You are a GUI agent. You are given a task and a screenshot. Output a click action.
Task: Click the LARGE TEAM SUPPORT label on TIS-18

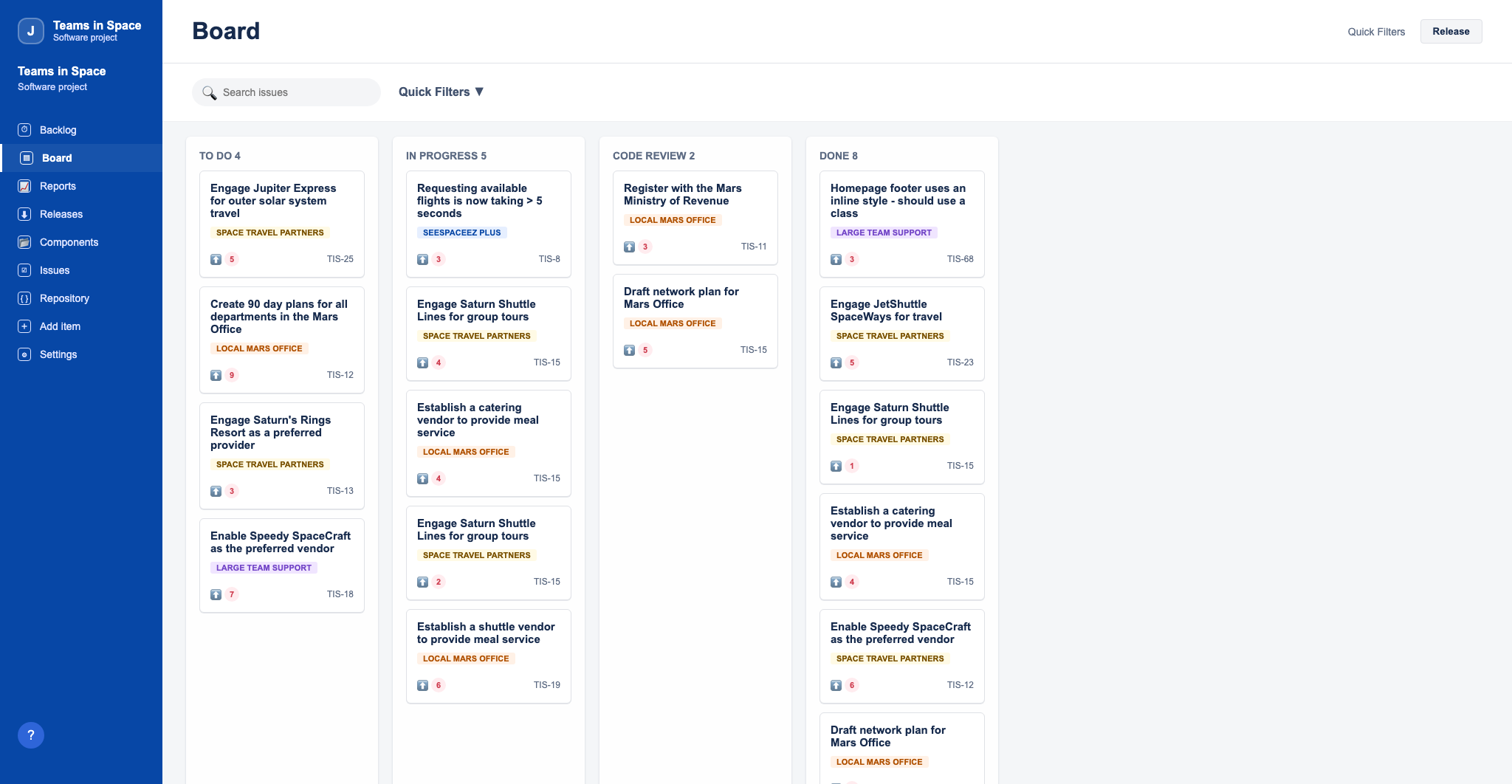tap(264, 568)
